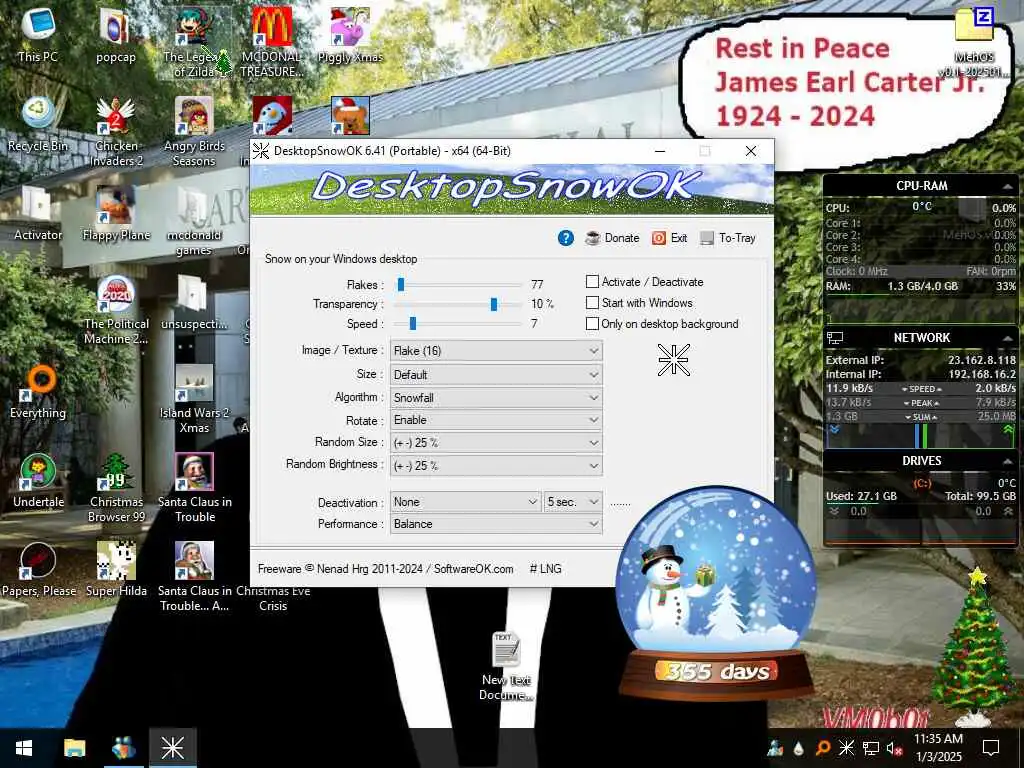Click the Everything search tray icon
The image size is (1024, 768).
(x=823, y=748)
